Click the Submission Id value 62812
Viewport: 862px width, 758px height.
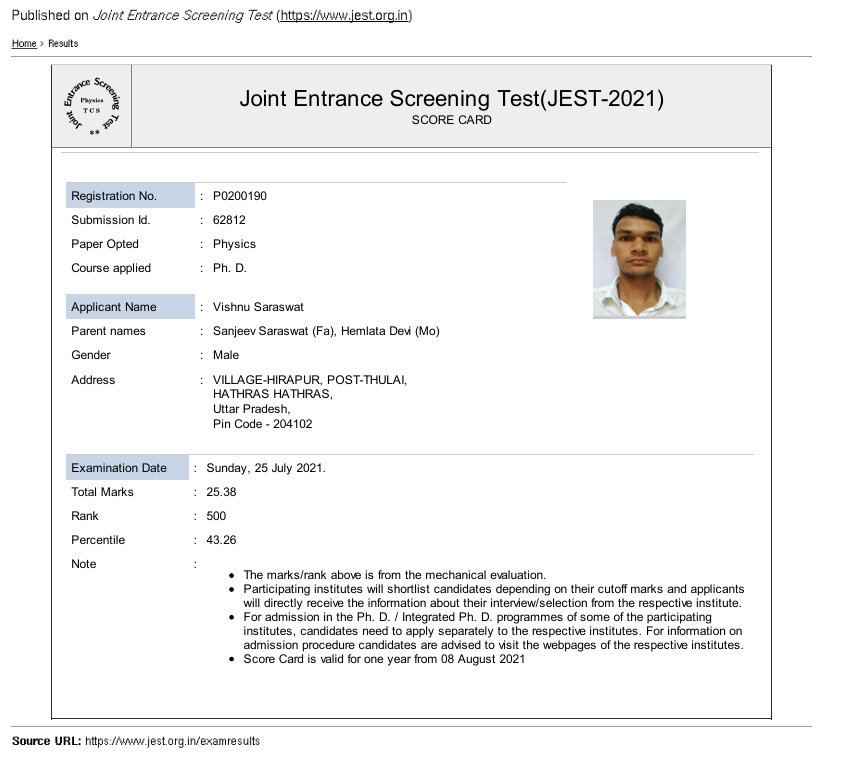coord(229,220)
